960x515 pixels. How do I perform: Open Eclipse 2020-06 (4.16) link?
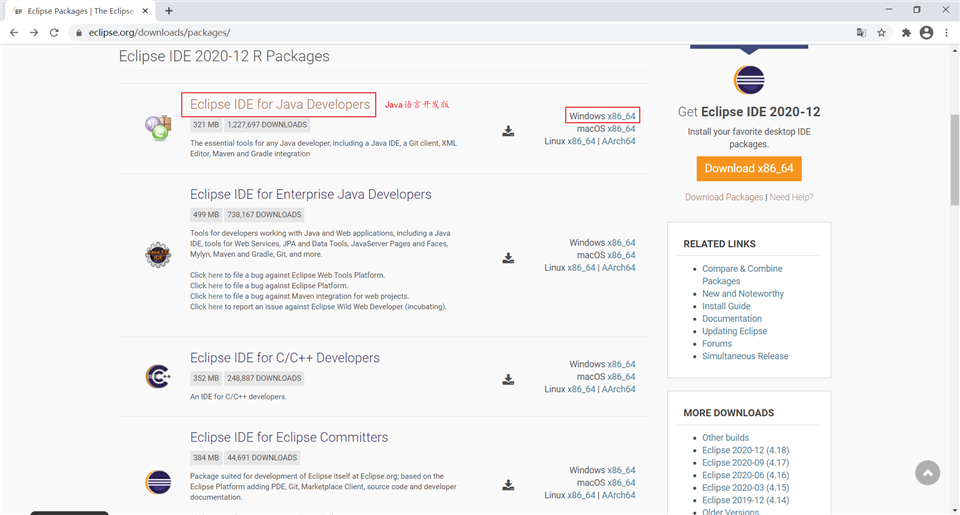(746, 475)
